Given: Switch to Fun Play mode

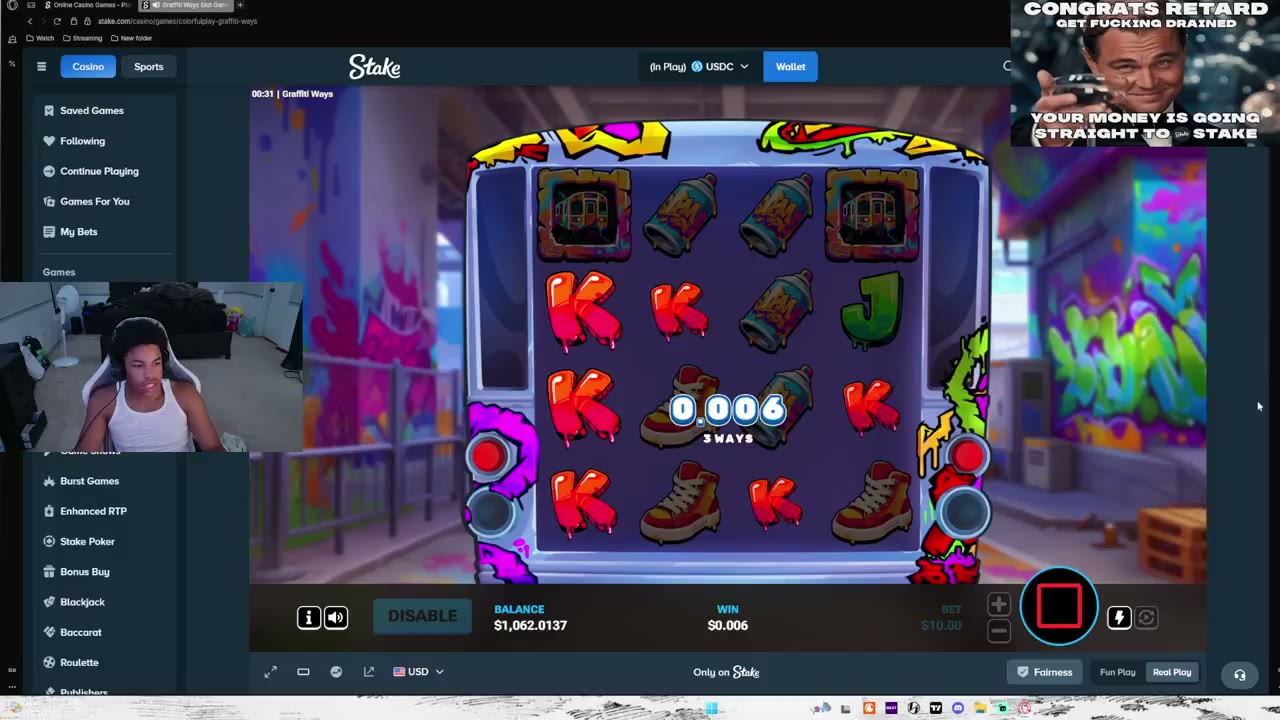Looking at the screenshot, I should 1117,672.
